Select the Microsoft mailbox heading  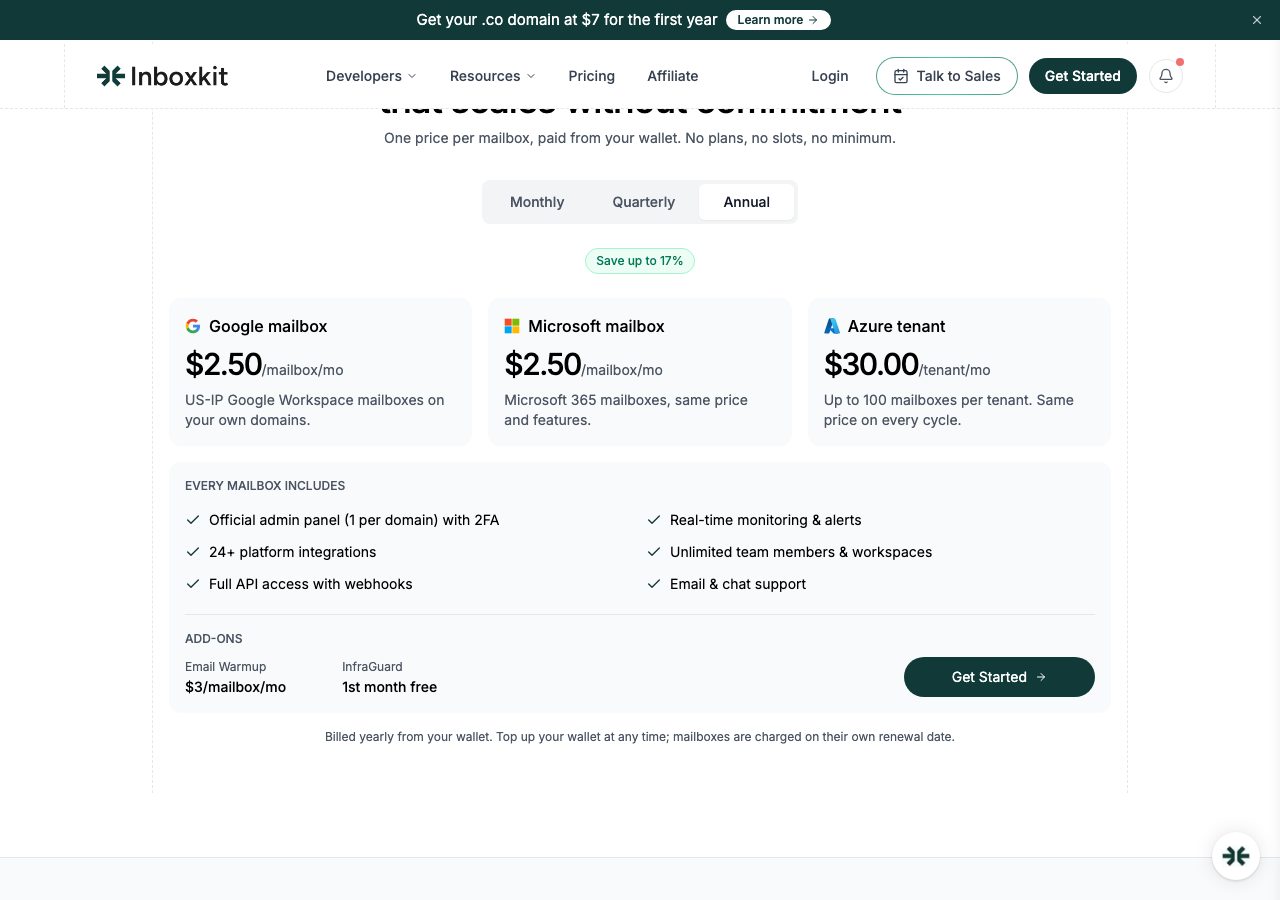596,326
